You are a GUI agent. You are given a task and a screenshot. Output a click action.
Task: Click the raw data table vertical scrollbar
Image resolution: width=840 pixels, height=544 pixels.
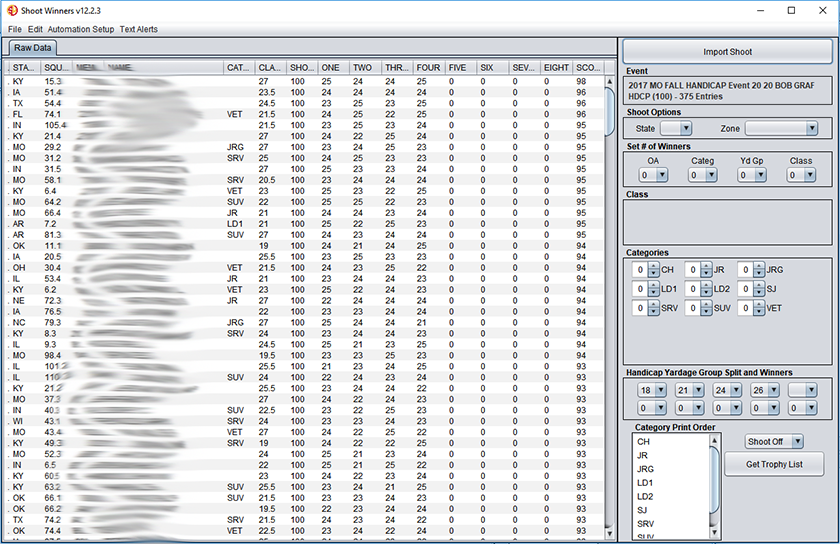pyautogui.click(x=610, y=110)
